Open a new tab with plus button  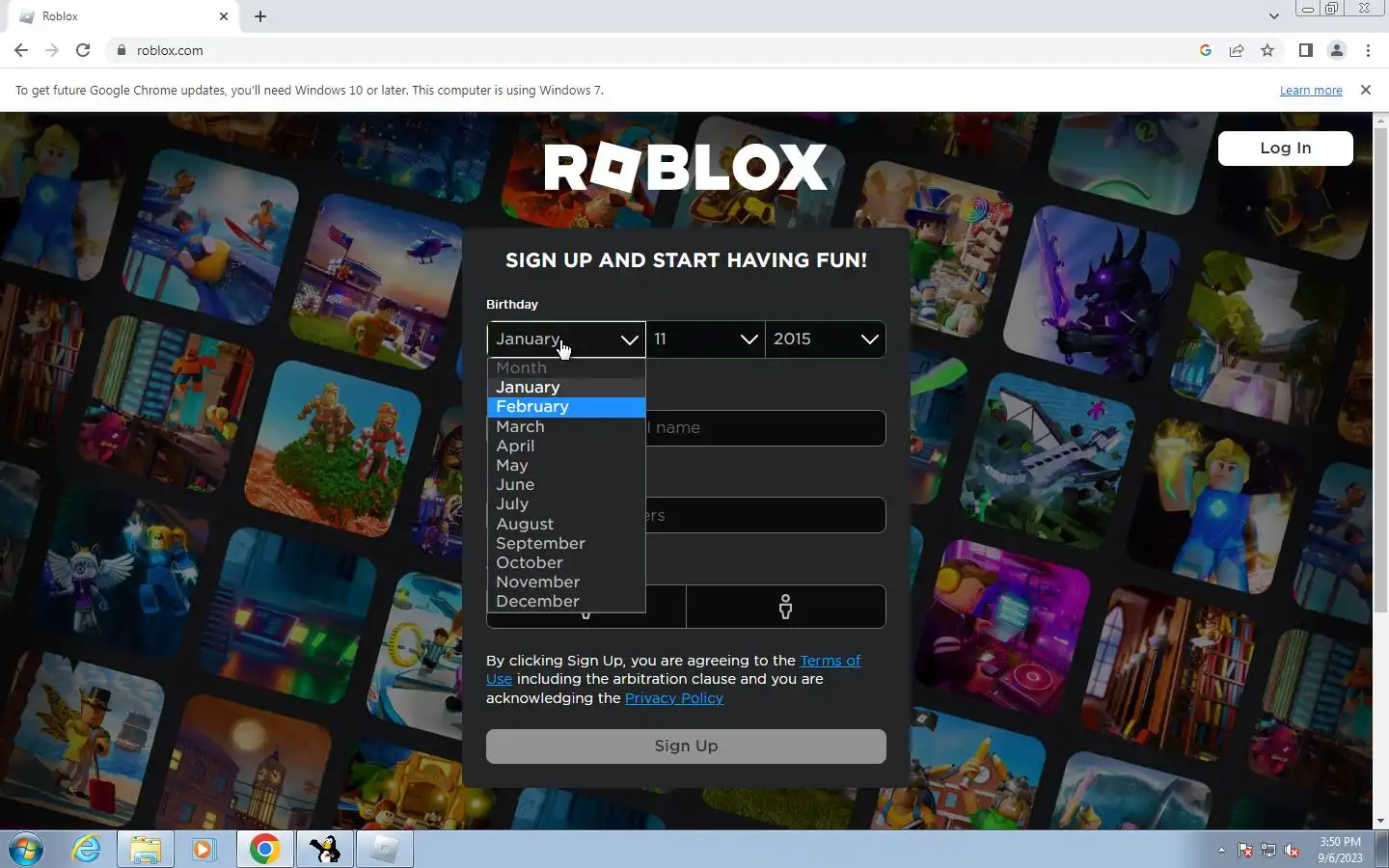260,16
